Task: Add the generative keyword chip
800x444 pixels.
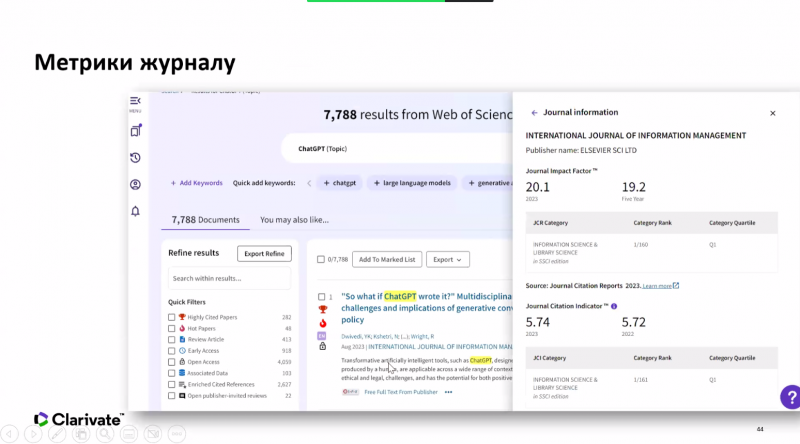Action: coord(488,183)
